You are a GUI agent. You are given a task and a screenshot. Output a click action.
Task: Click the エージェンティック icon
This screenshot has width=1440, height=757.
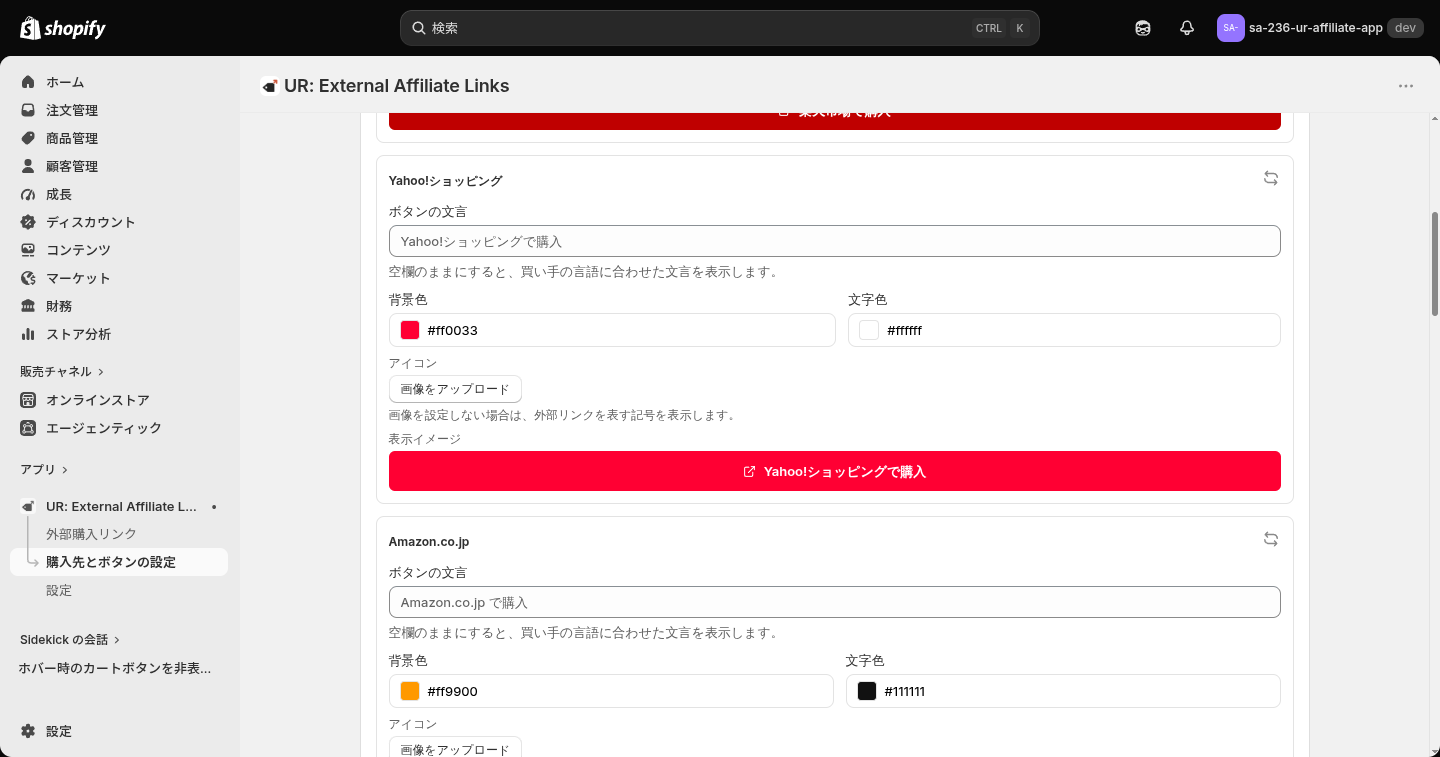(28, 428)
